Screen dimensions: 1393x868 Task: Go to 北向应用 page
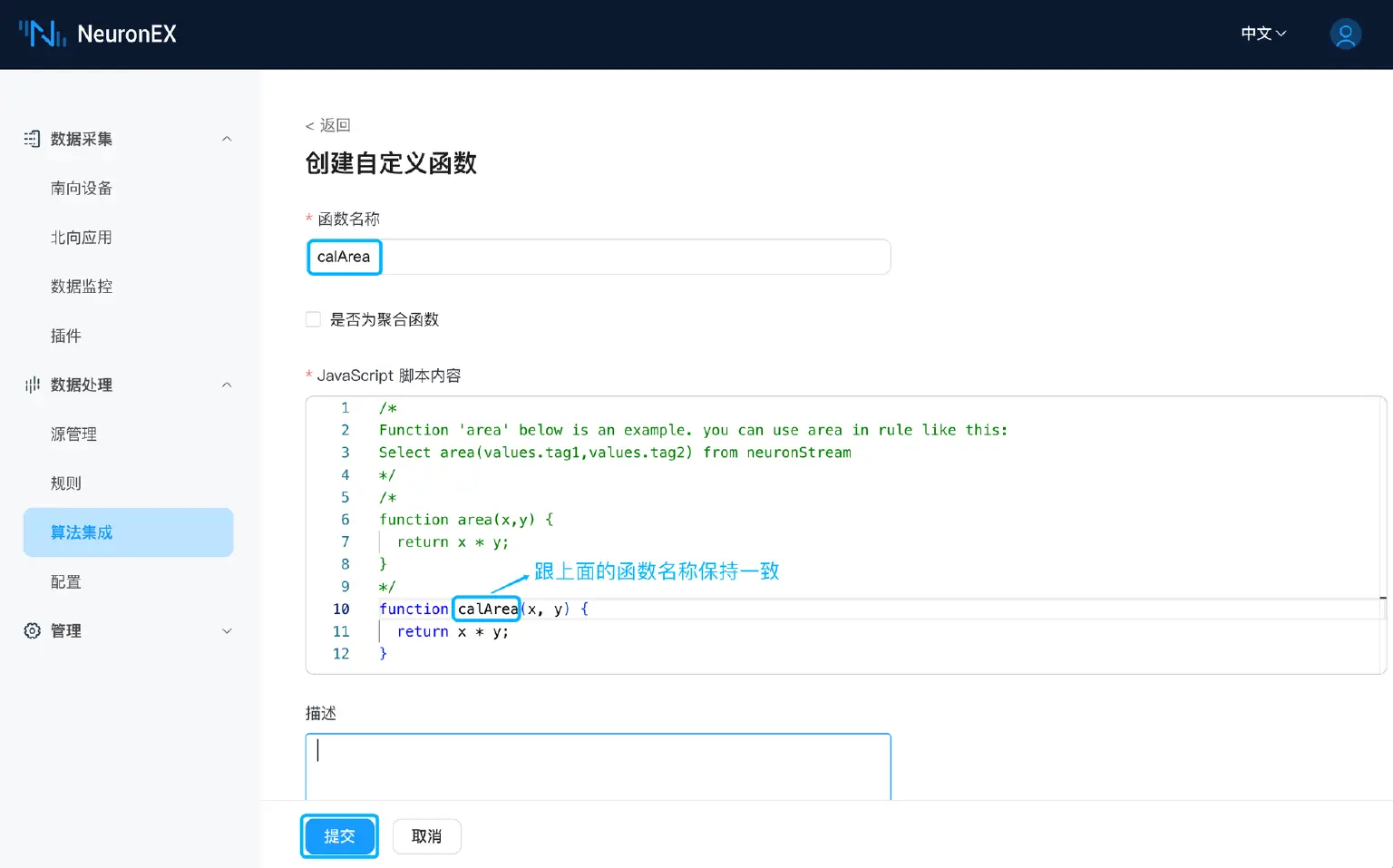82,238
